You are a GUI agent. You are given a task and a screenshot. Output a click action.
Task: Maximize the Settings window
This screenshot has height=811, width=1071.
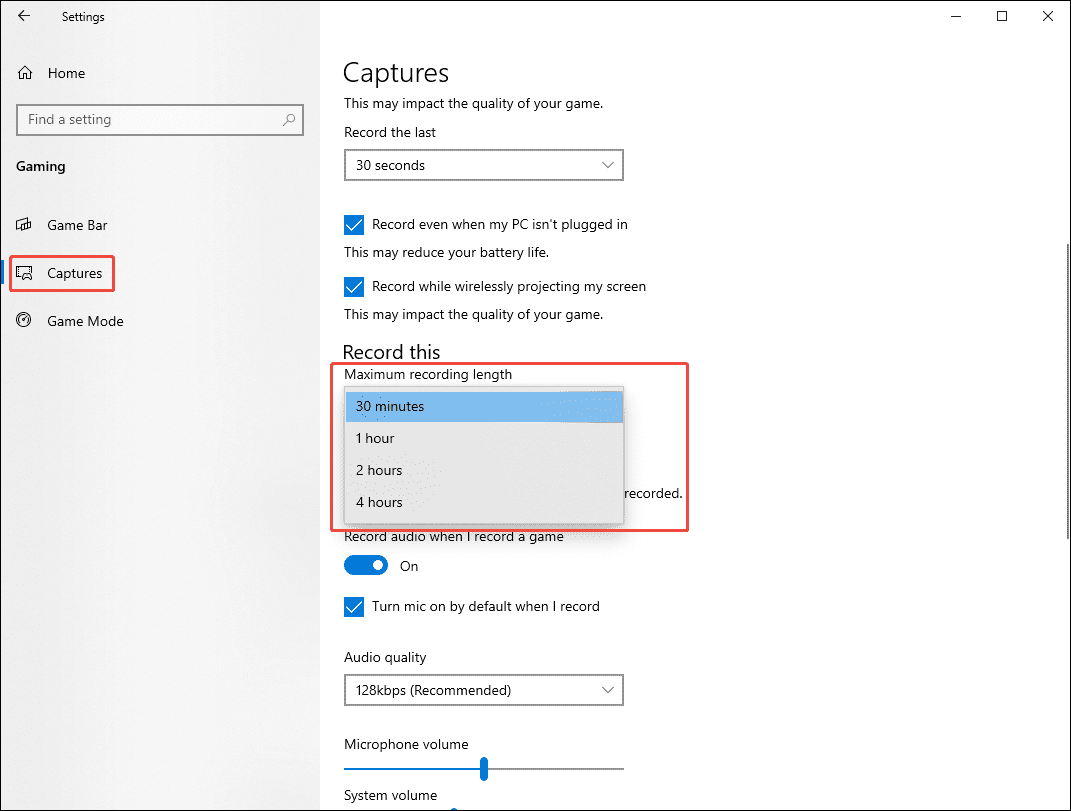pos(1002,16)
